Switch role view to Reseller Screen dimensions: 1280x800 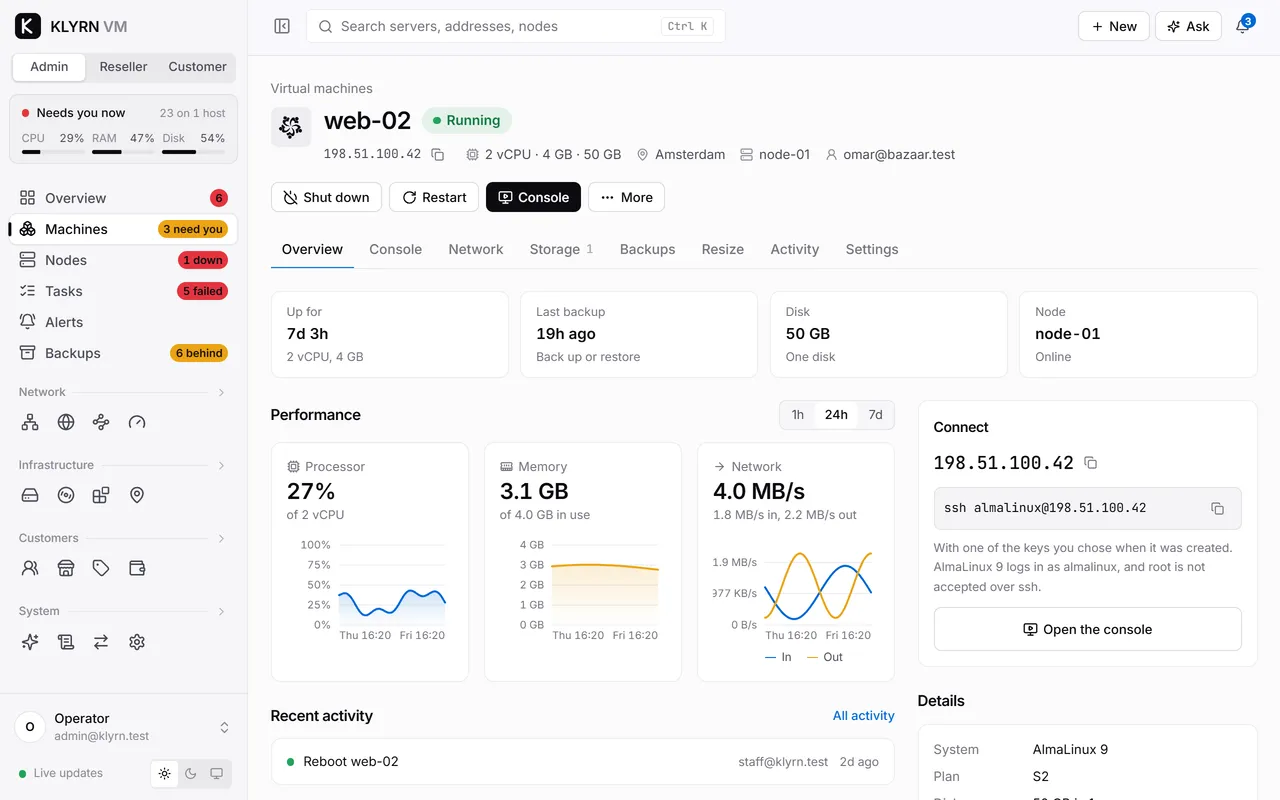click(123, 67)
